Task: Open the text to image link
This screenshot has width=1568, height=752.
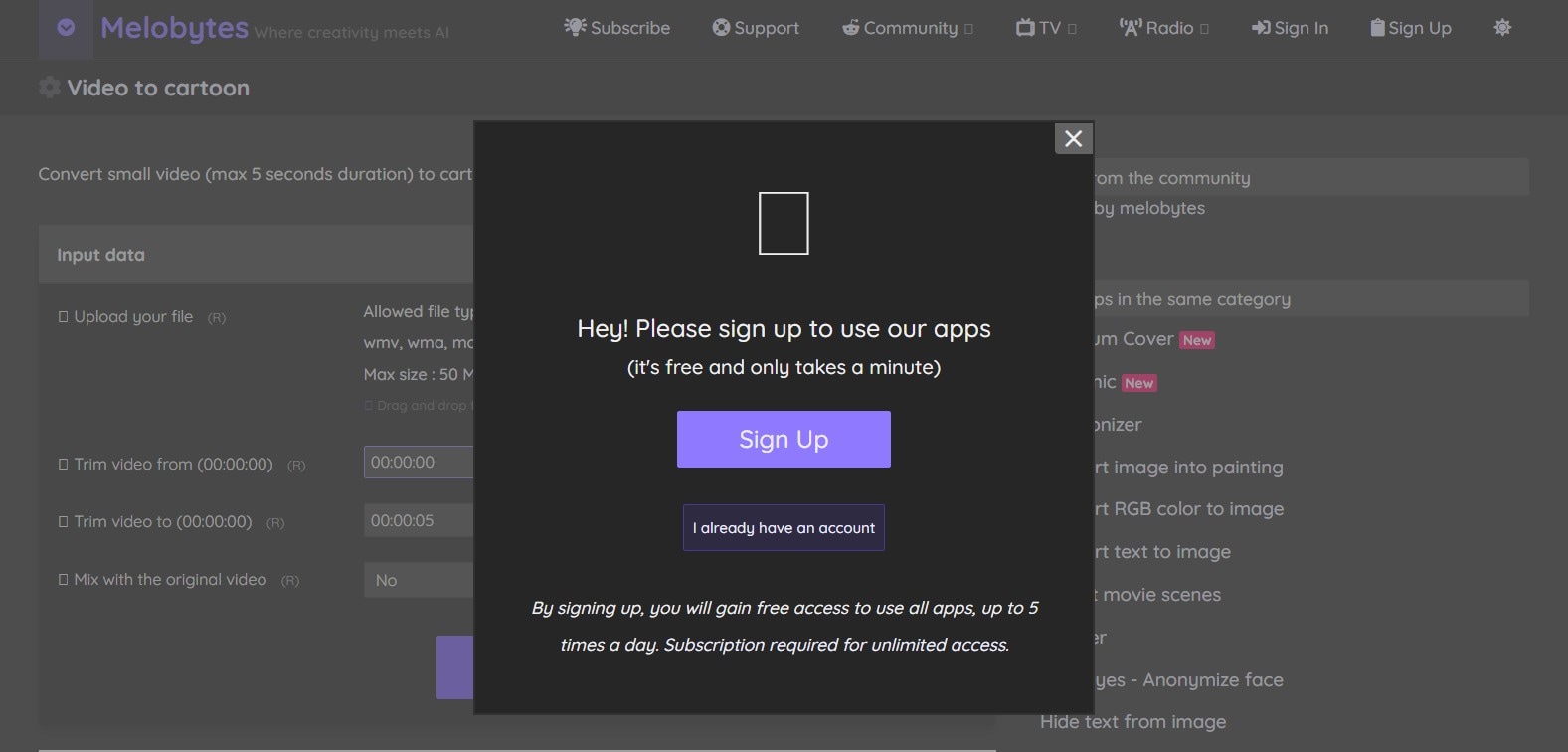Action: [1162, 552]
